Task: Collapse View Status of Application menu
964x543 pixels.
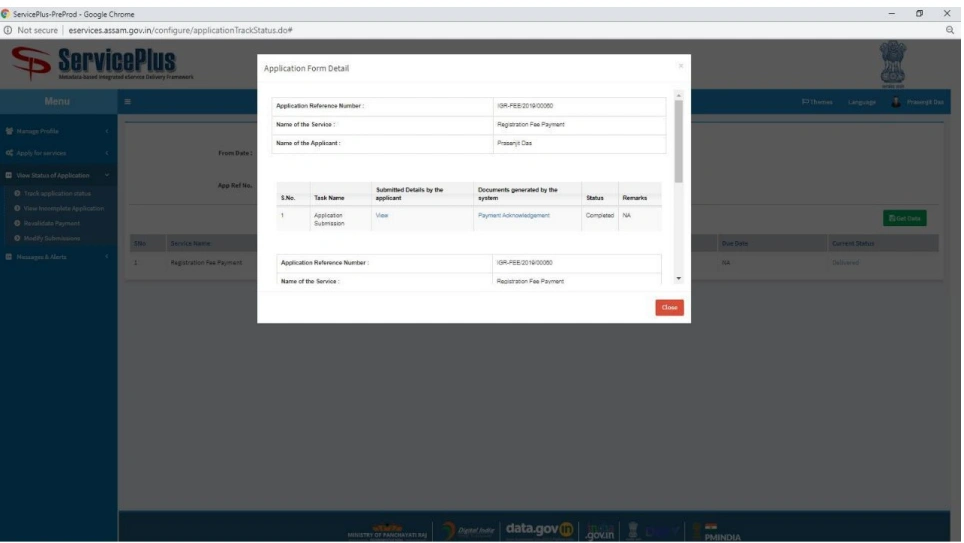Action: coord(58,175)
